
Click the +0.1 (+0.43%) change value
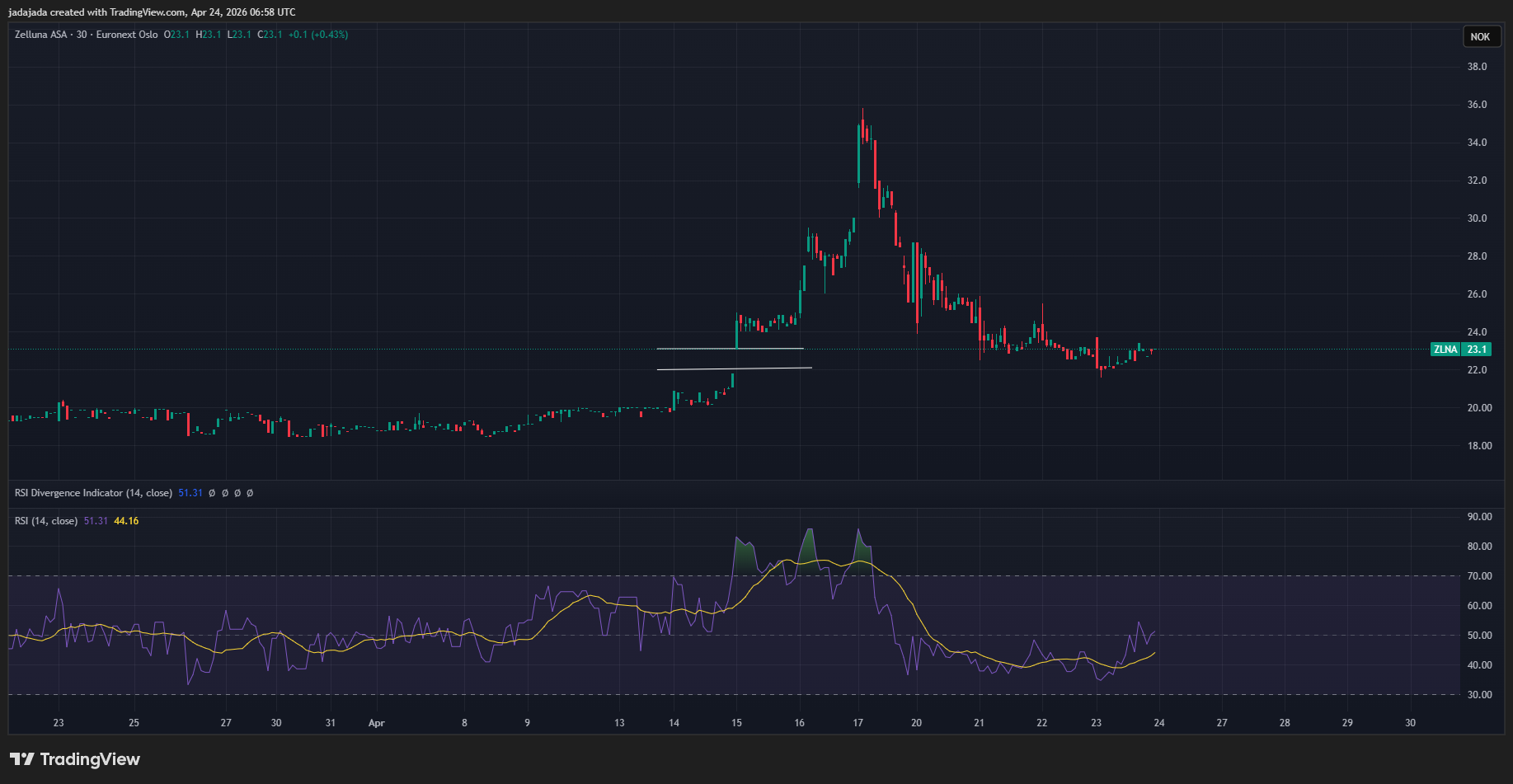pyautogui.click(x=317, y=35)
